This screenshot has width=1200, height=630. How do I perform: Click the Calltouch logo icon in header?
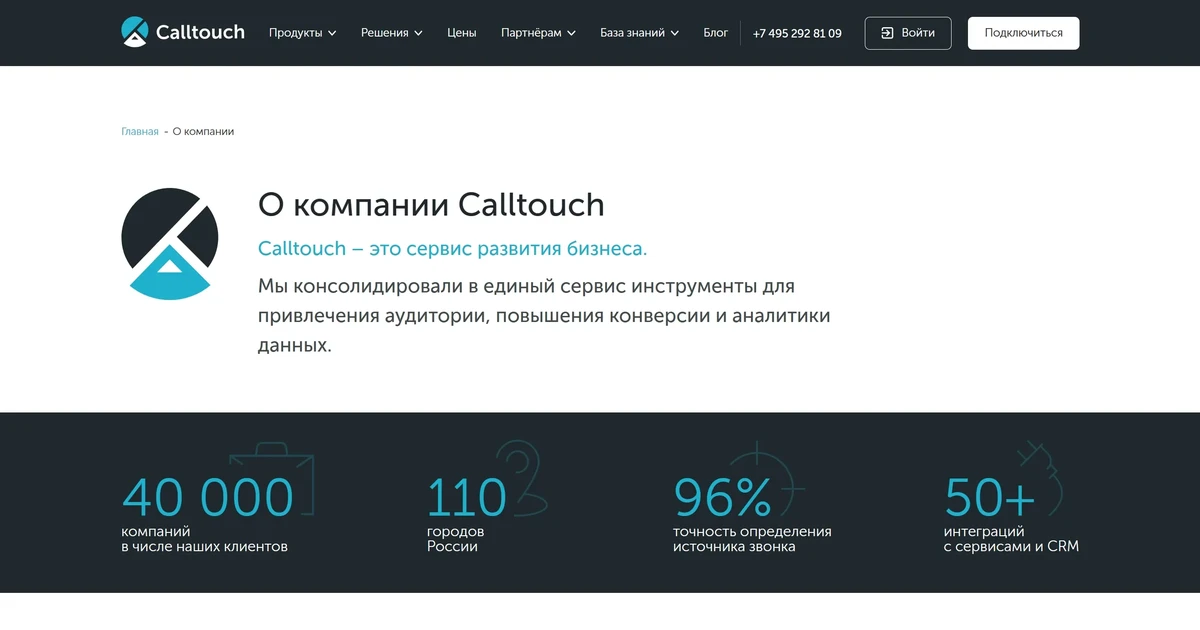[x=135, y=32]
